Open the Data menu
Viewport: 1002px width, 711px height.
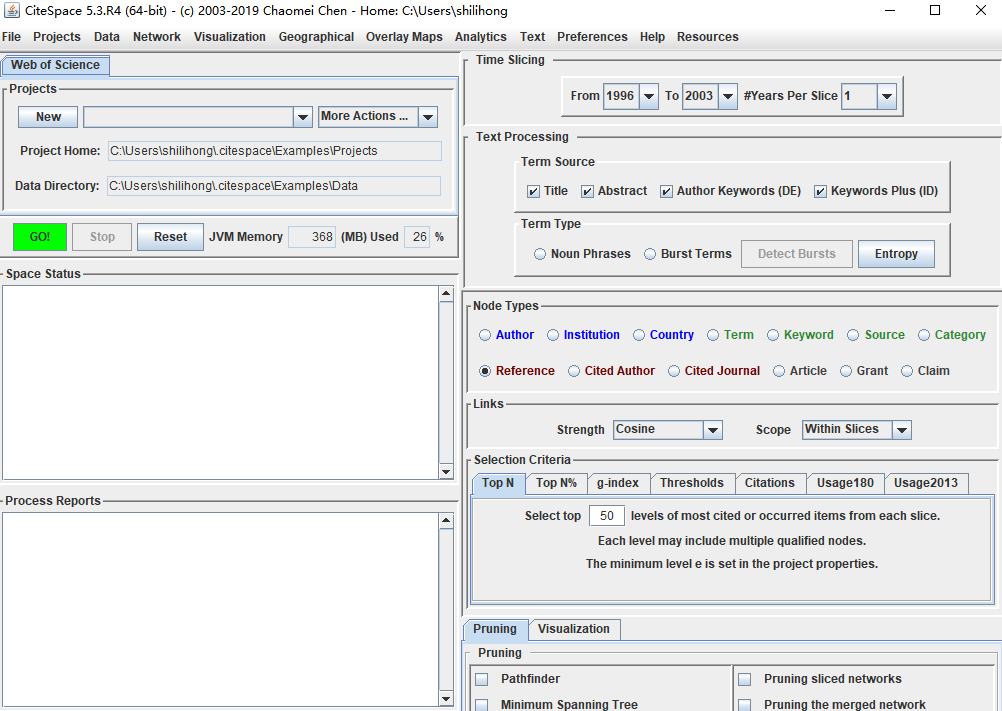[107, 37]
